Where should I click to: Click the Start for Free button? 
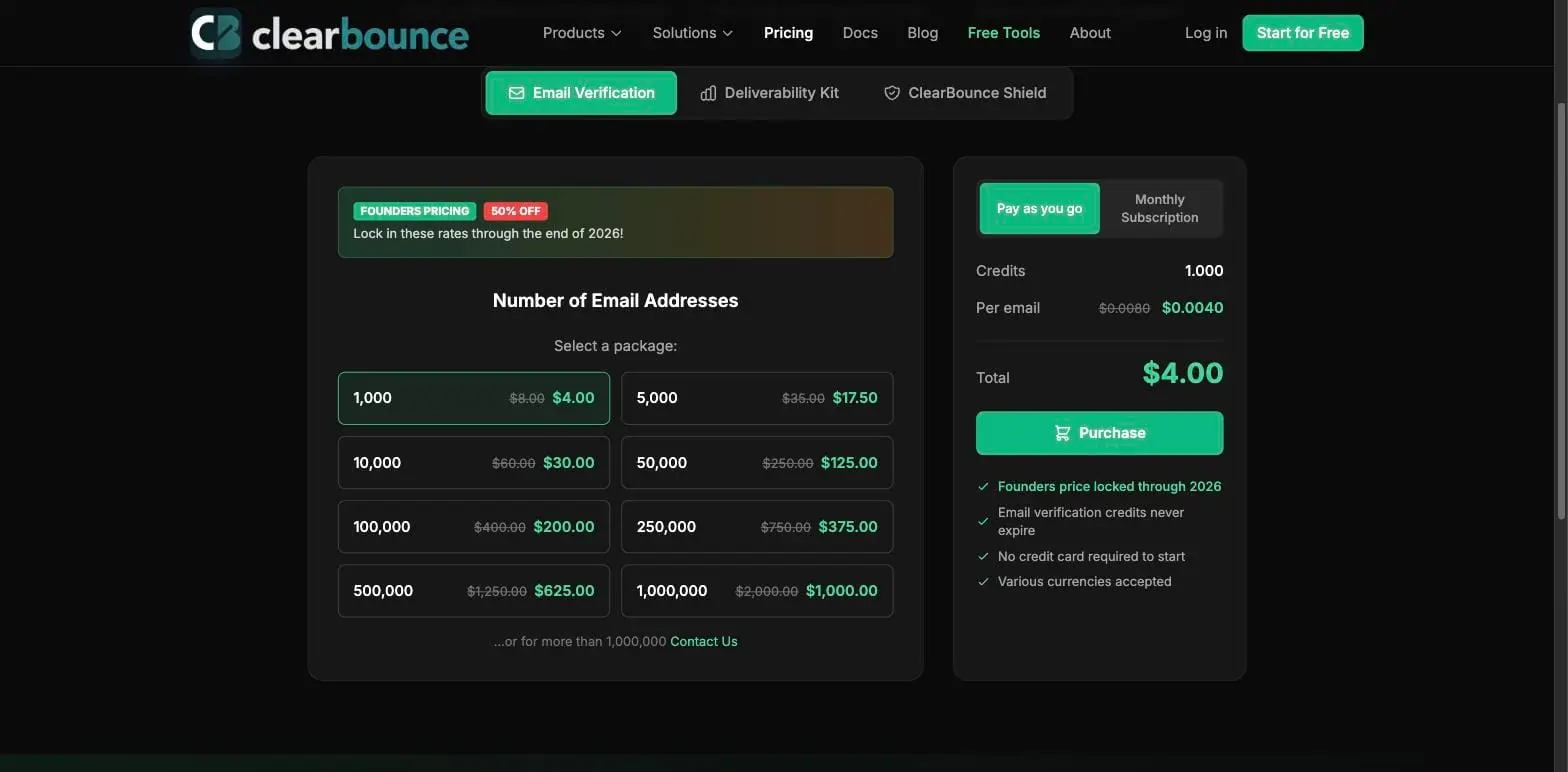pos(1302,33)
